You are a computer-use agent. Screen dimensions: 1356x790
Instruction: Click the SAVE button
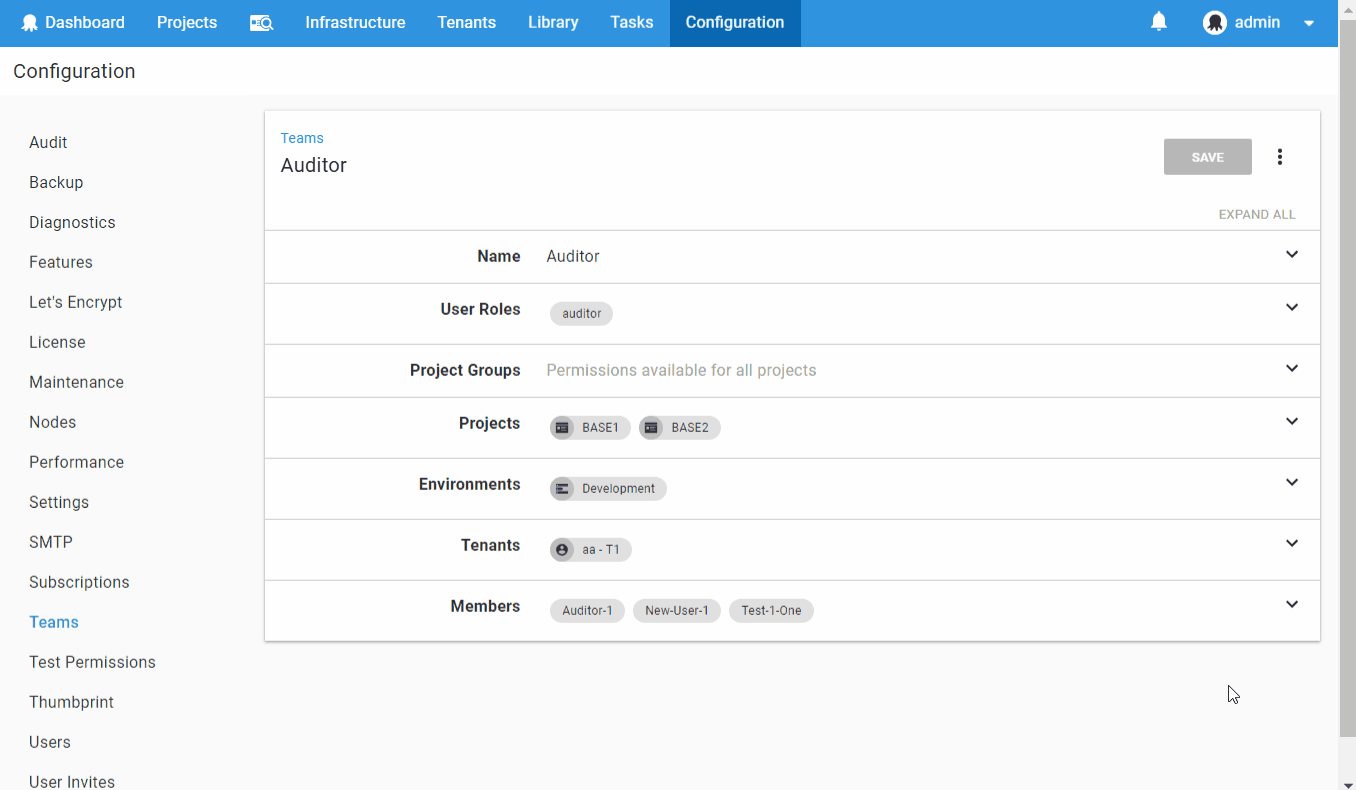[1207, 156]
